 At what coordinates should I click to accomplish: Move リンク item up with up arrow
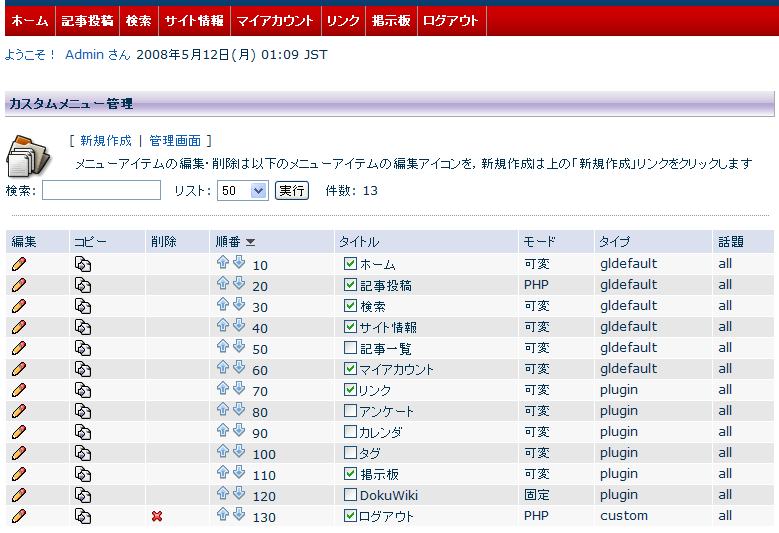click(x=223, y=389)
